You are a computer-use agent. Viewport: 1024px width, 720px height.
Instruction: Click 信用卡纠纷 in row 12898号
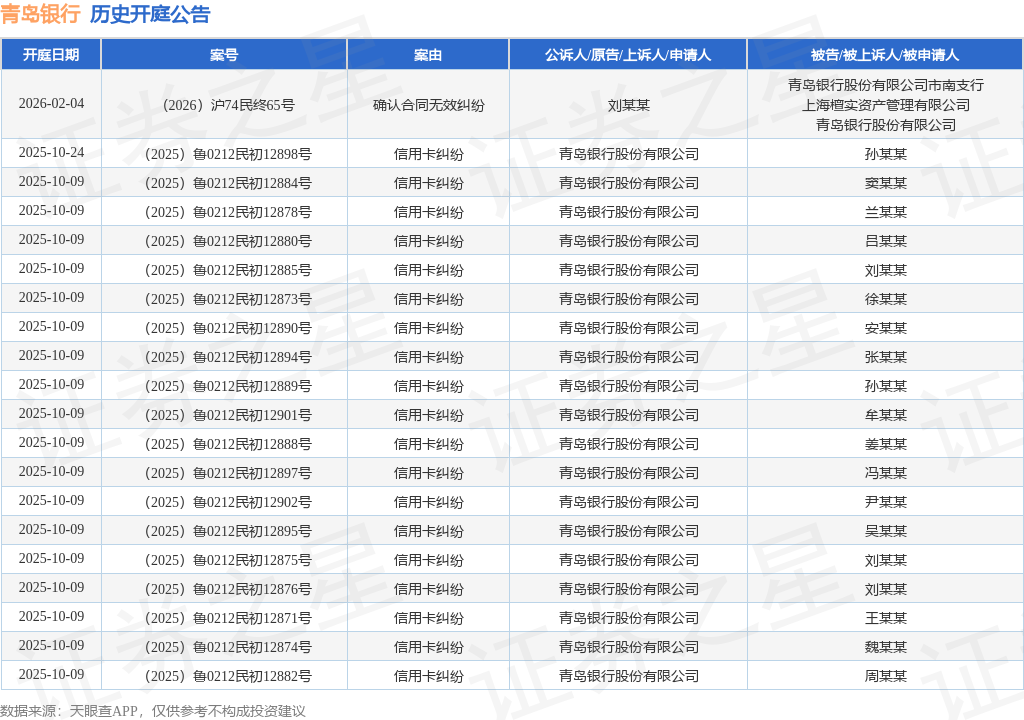[428, 154]
